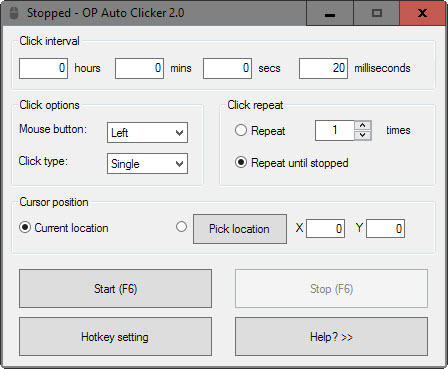Open Hotkey setting
The height and width of the screenshot is (369, 448).
(x=115, y=336)
